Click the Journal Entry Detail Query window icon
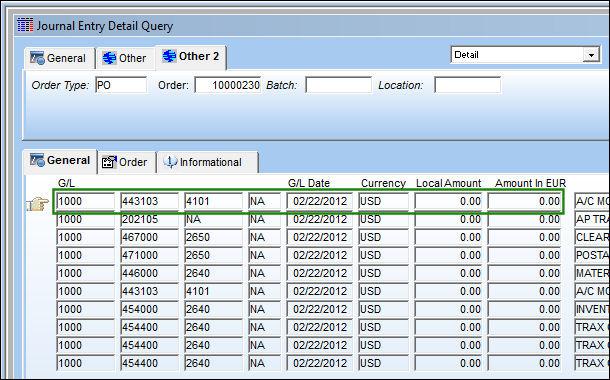The image size is (610, 380). (25, 25)
